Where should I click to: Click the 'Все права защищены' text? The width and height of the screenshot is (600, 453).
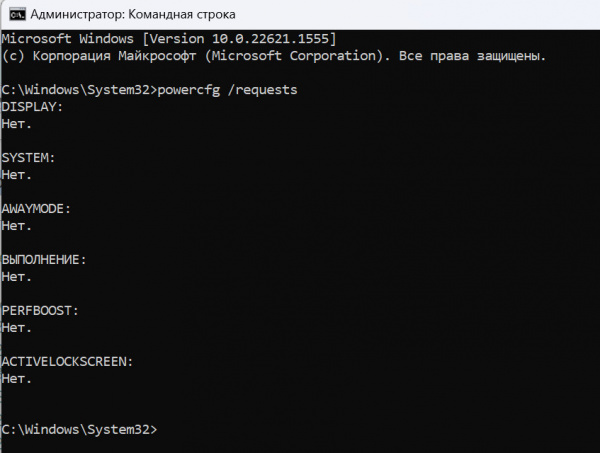pos(472,56)
